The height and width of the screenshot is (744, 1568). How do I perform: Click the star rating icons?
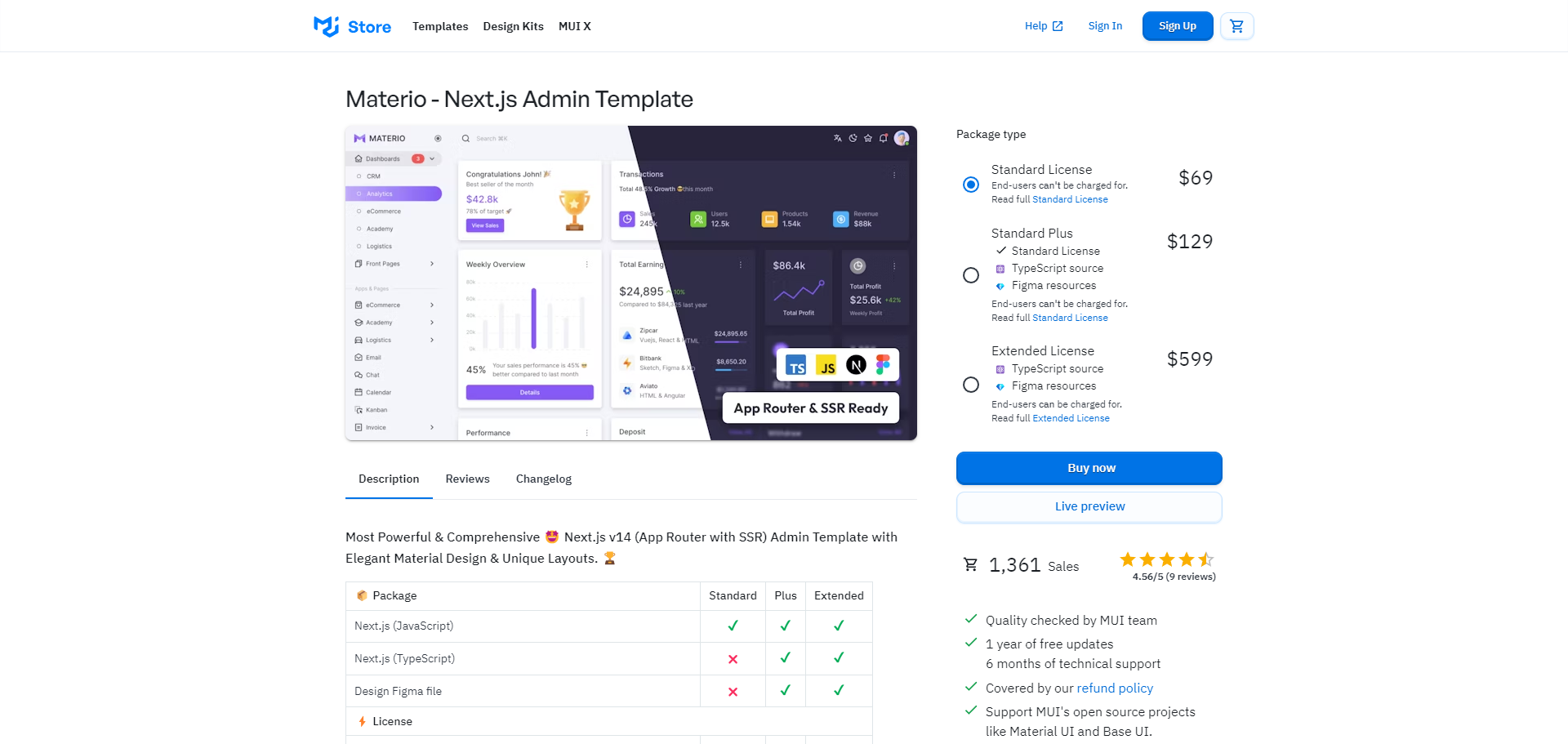(1167, 559)
